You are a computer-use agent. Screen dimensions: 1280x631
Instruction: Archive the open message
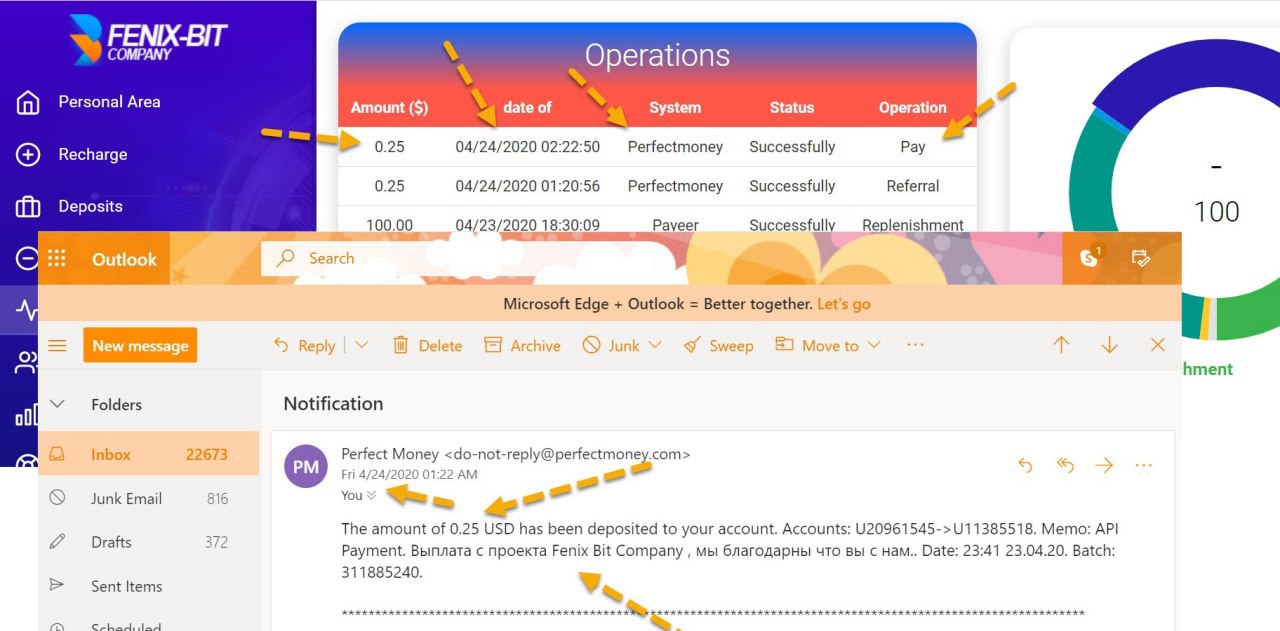[x=522, y=345]
